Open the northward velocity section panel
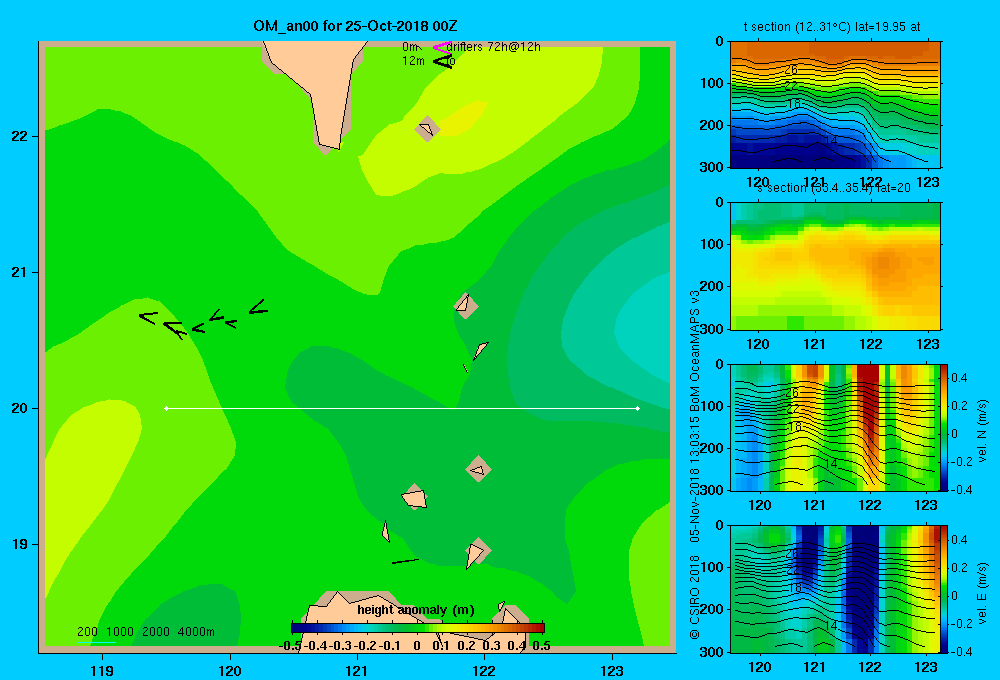Screen dimensions: 1000x680 835,427
